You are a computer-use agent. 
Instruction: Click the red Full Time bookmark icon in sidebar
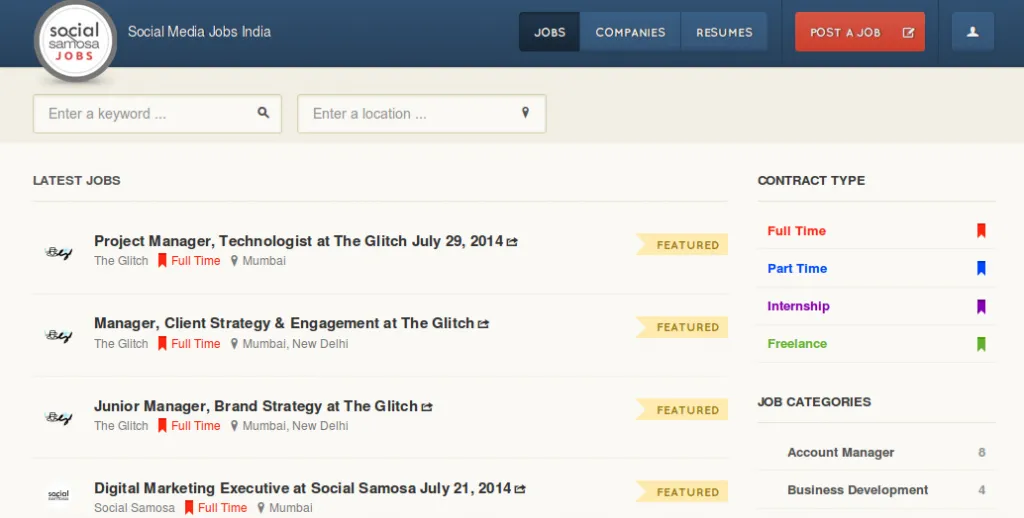click(981, 230)
